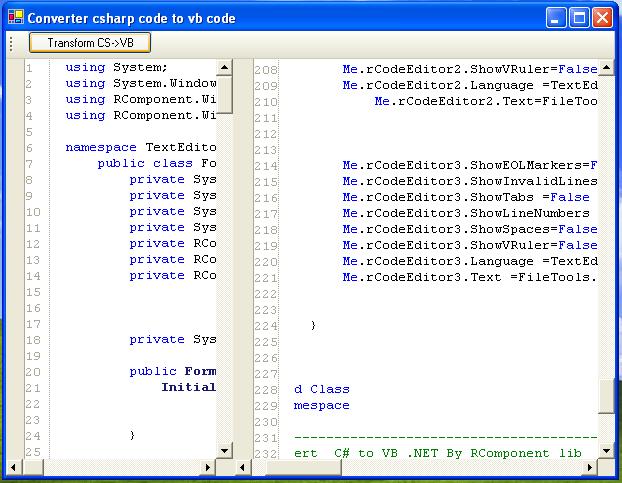The height and width of the screenshot is (483, 622).
Task: Click the application icon in title bar
Action: click(x=16, y=17)
